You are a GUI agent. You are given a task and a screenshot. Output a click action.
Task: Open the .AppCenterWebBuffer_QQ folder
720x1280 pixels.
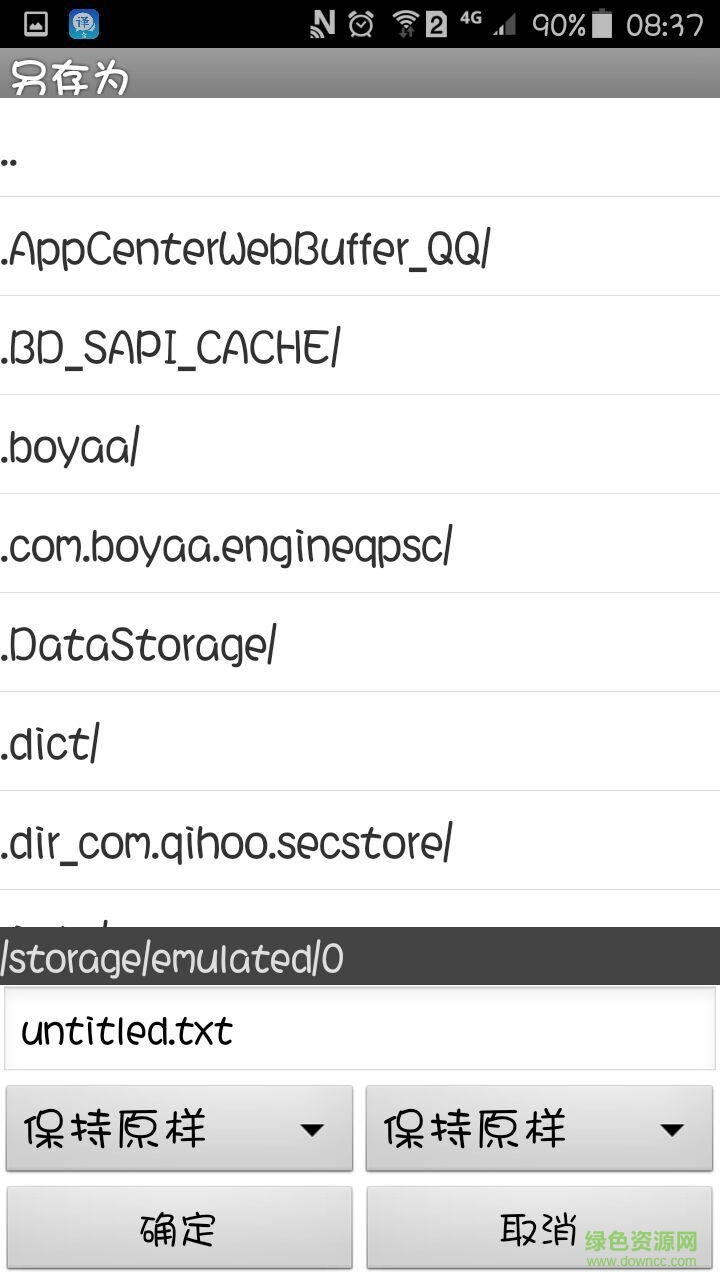[360, 247]
